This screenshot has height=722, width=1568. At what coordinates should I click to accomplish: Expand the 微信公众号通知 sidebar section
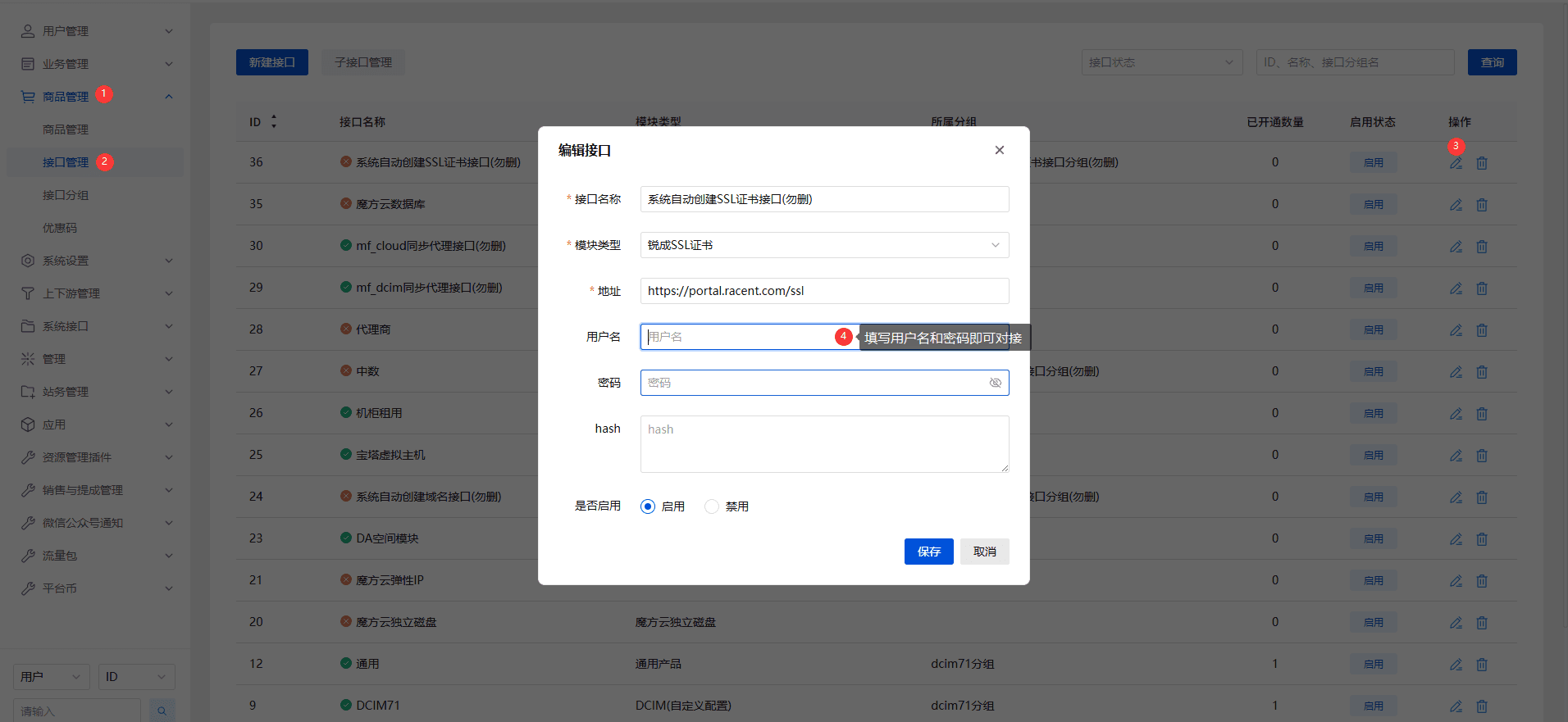(169, 523)
